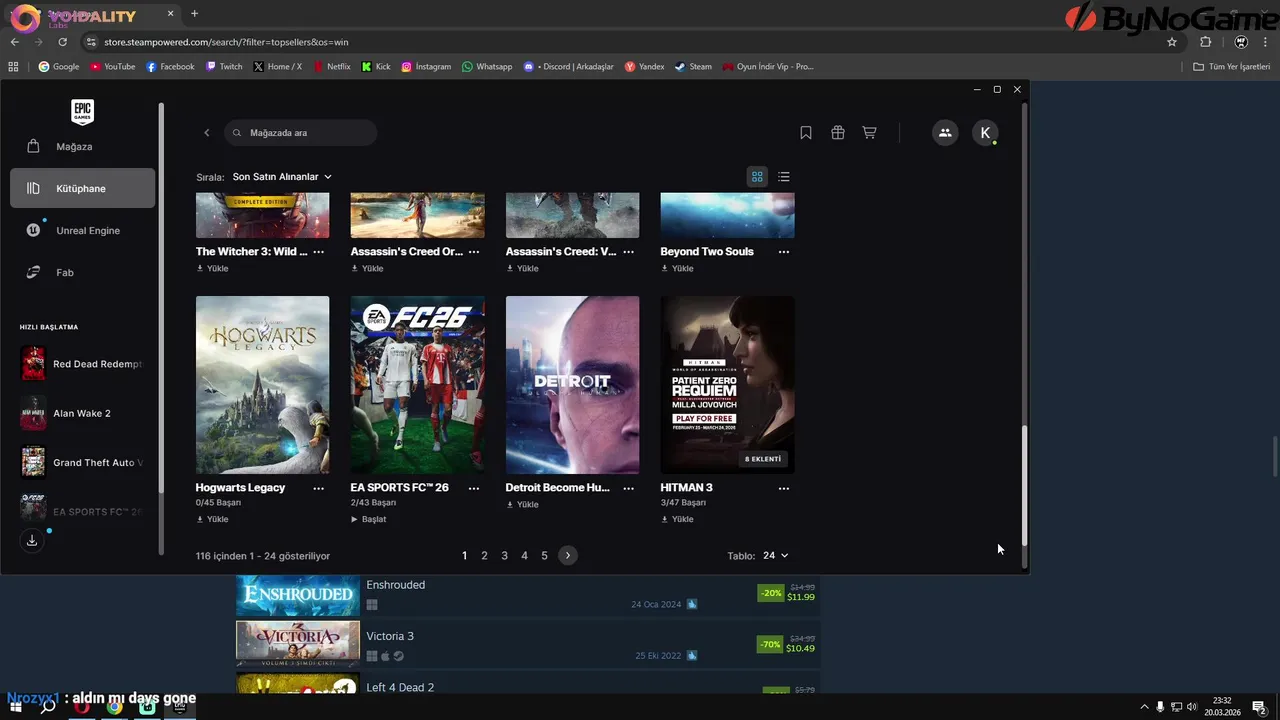1280x720 pixels.
Task: Open Victoria 3 in Steam results
Action: pos(528,645)
